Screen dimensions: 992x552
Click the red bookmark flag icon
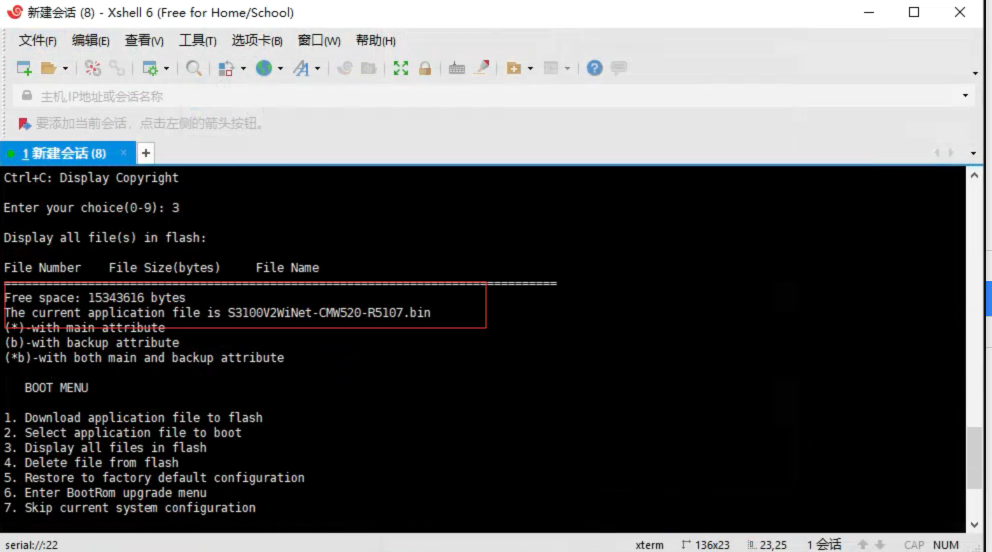(x=24, y=123)
